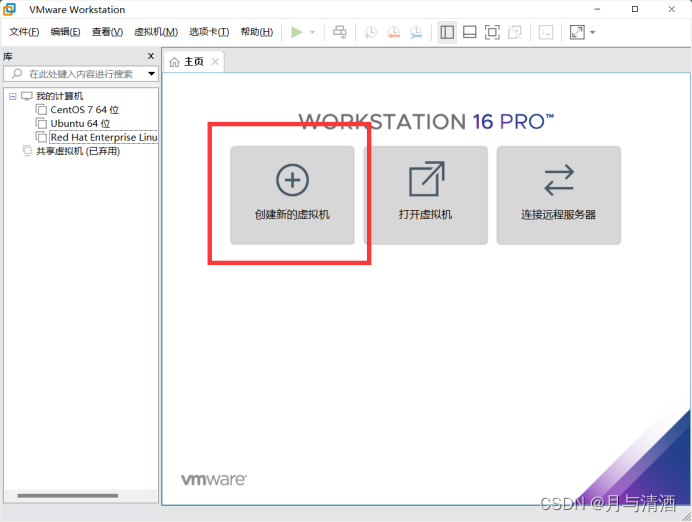This screenshot has height=522, width=692.
Task: Open the 虚拟机(M) menu
Action: (x=156, y=32)
